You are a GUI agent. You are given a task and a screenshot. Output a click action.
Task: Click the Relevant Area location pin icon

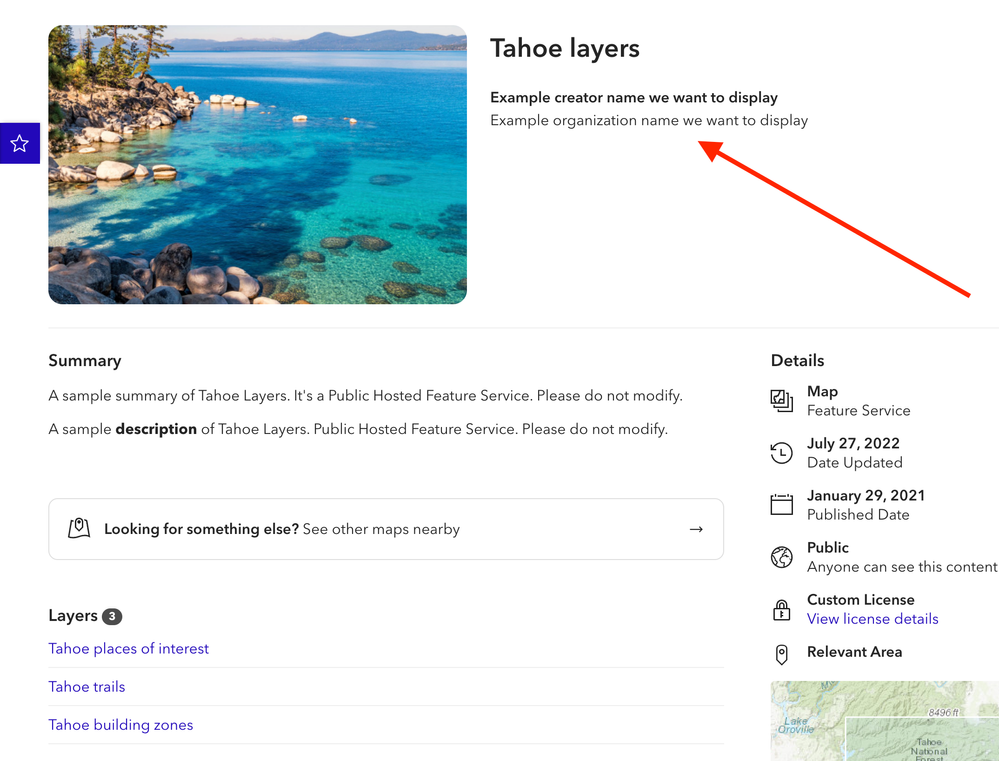click(782, 654)
